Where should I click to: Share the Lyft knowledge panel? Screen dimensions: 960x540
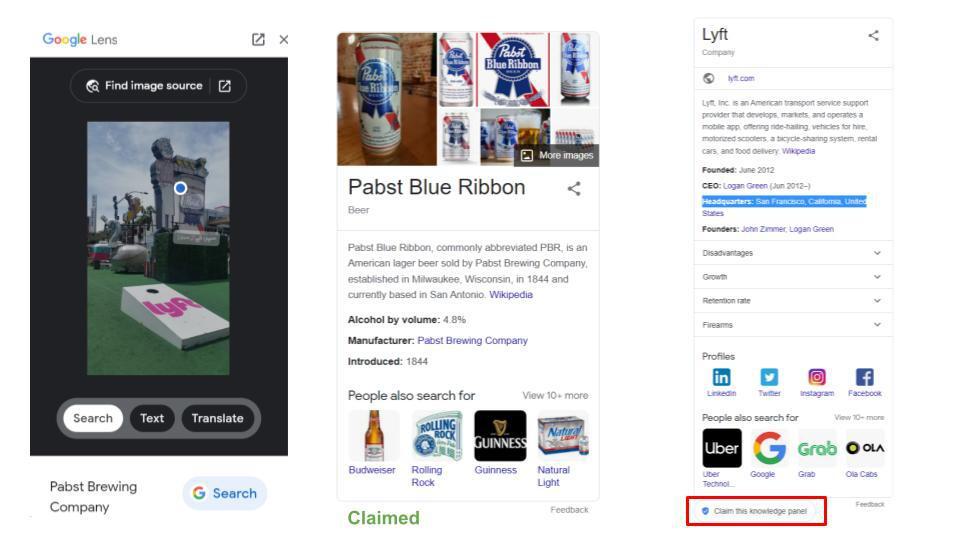coord(874,36)
